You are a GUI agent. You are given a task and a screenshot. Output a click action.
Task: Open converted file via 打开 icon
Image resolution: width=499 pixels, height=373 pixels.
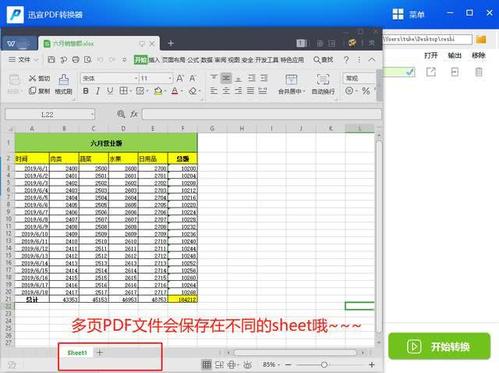tap(431, 72)
